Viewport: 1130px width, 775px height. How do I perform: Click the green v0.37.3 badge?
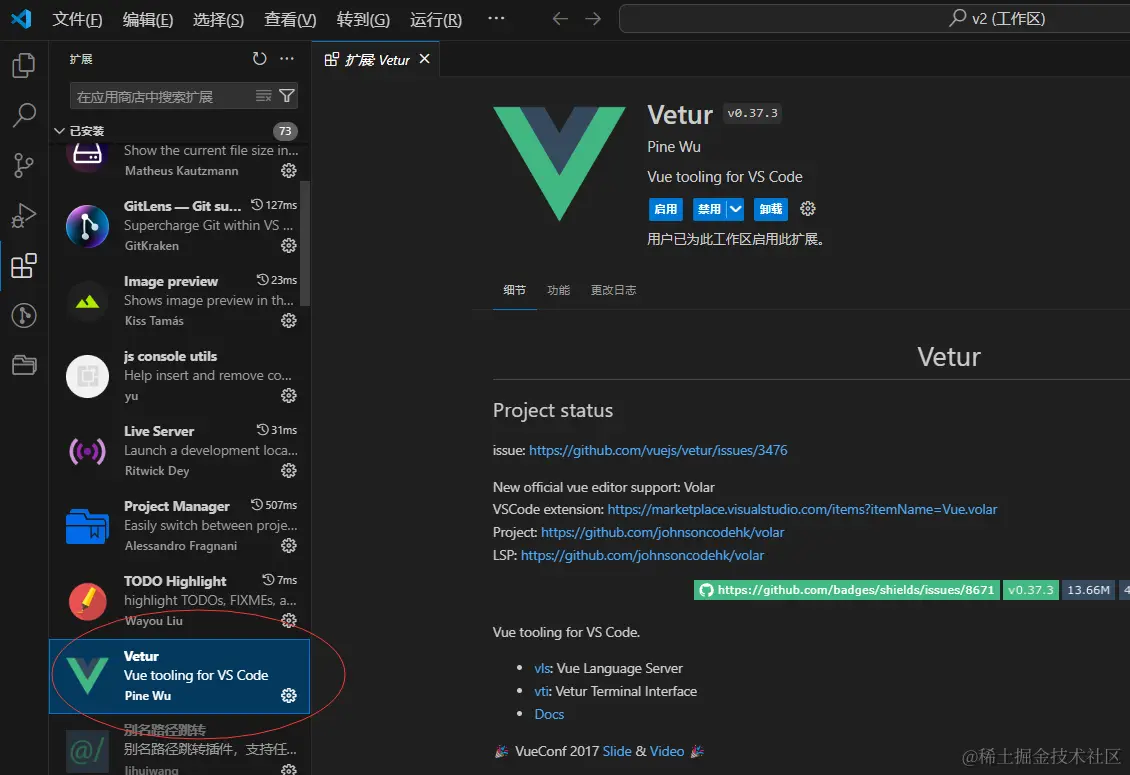[1031, 590]
